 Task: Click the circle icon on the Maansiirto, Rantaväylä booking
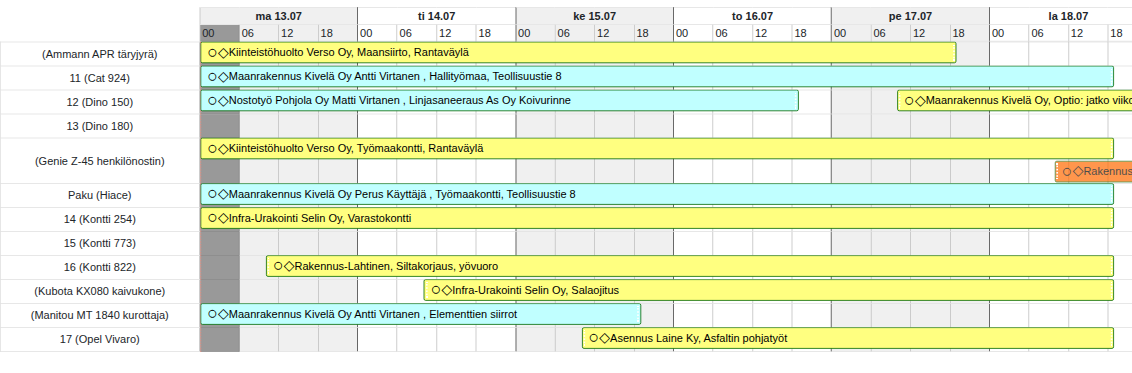[x=212, y=53]
